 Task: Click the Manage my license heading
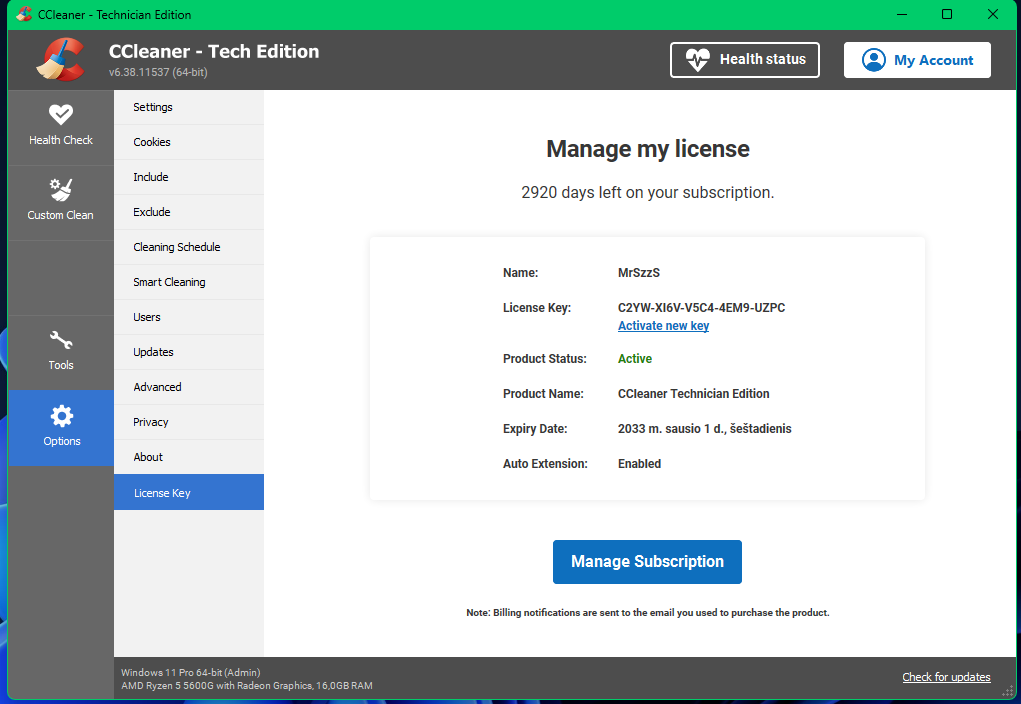point(648,149)
